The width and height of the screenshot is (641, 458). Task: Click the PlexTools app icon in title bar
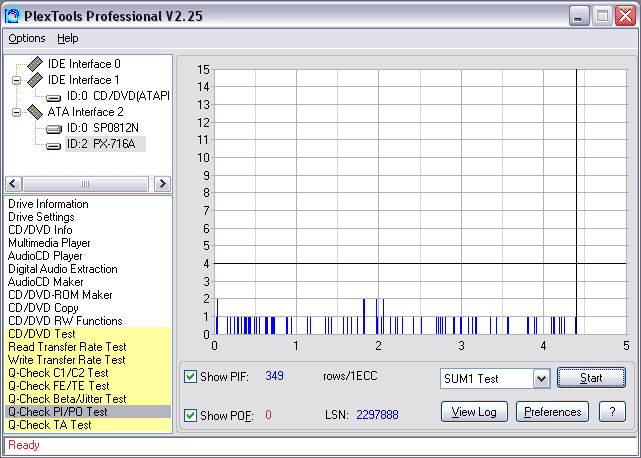click(x=12, y=16)
